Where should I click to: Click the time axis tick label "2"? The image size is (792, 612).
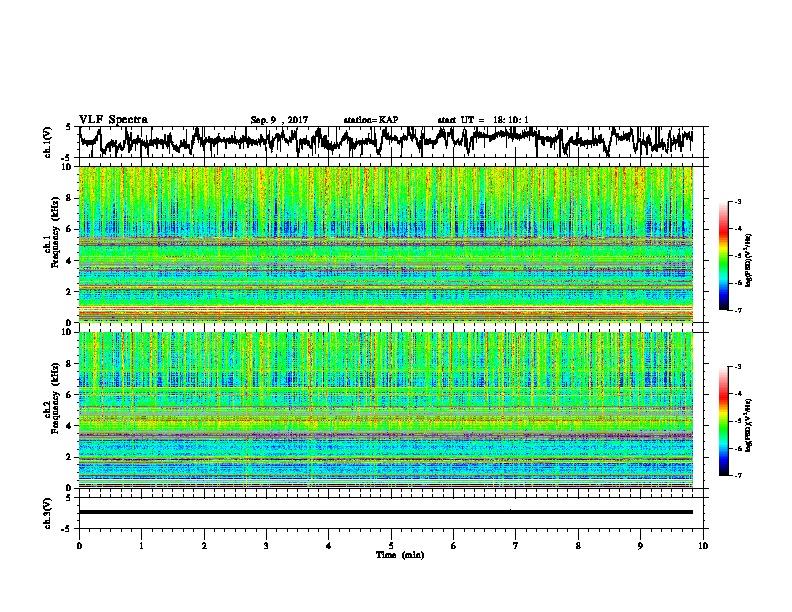pyautogui.click(x=204, y=546)
